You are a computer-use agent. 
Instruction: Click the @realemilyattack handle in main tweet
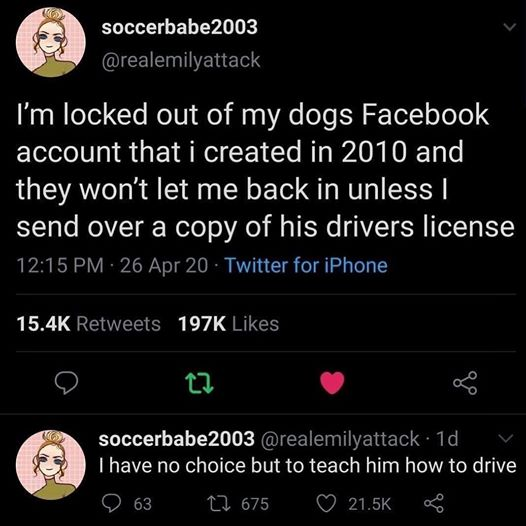pyautogui.click(x=181, y=60)
